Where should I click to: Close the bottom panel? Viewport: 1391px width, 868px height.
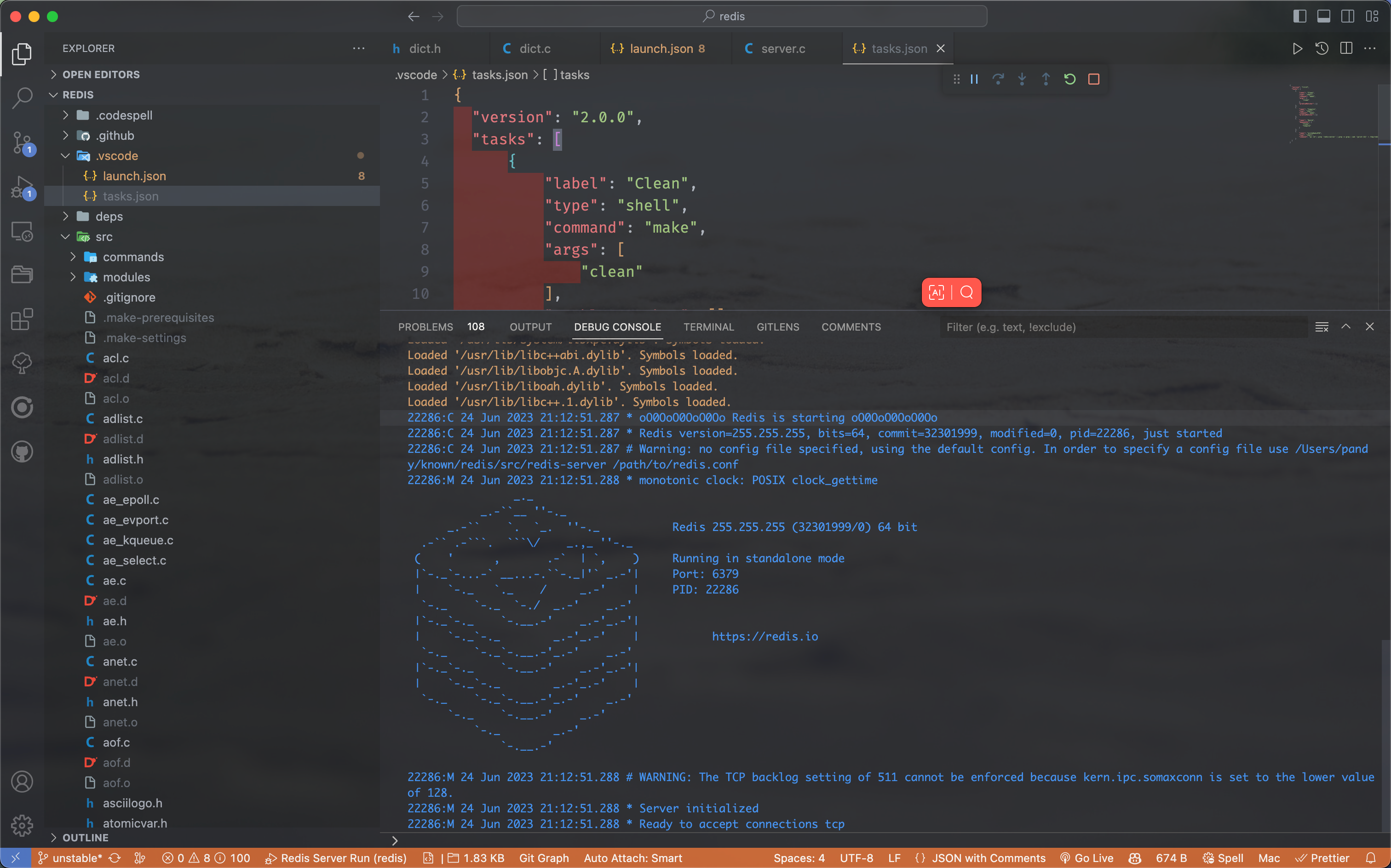click(1370, 326)
